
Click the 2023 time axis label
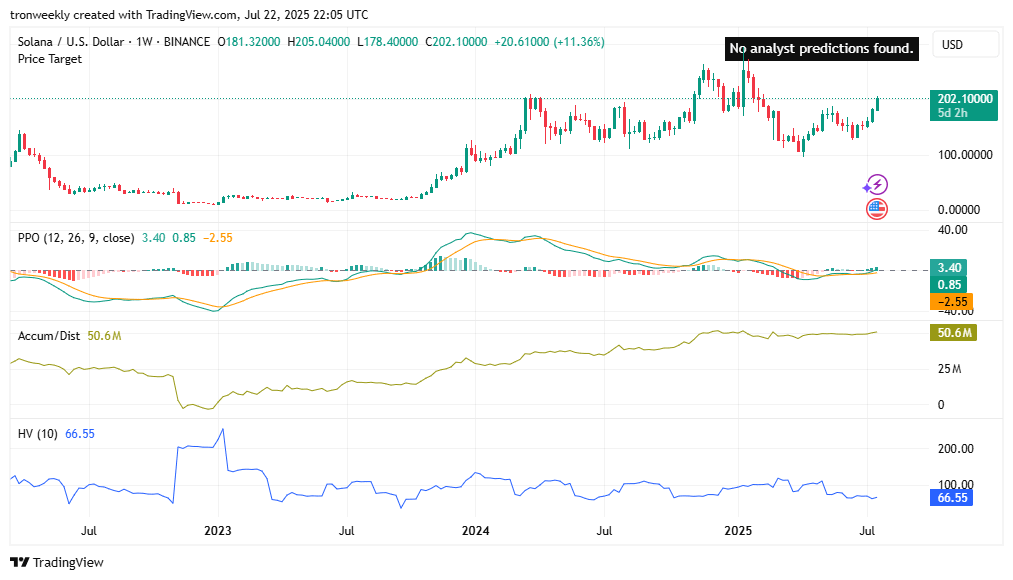pos(218,531)
